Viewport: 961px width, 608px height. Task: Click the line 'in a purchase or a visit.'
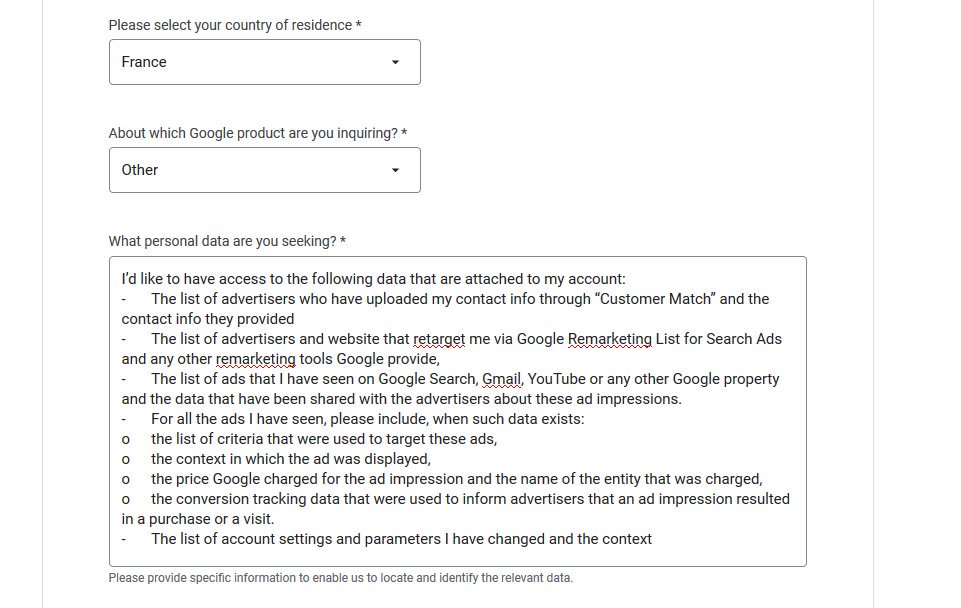click(198, 519)
